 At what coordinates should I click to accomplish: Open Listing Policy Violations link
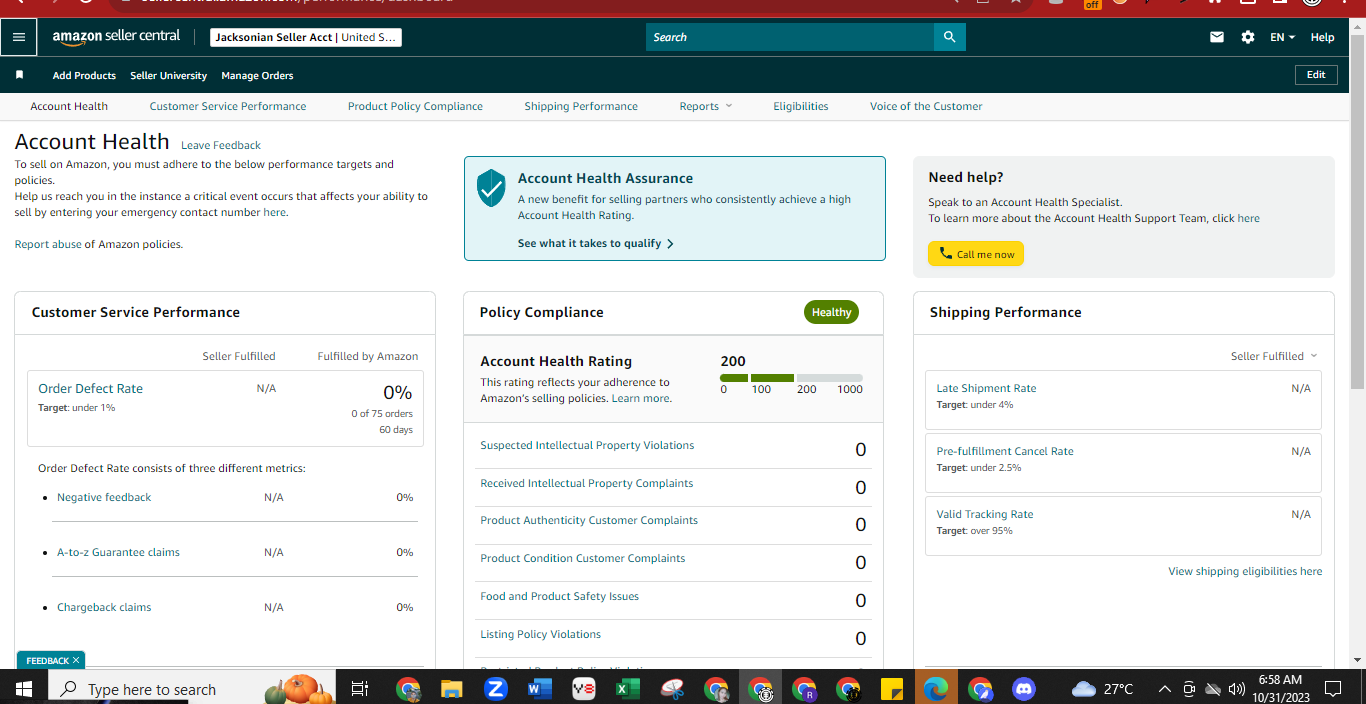click(x=540, y=634)
